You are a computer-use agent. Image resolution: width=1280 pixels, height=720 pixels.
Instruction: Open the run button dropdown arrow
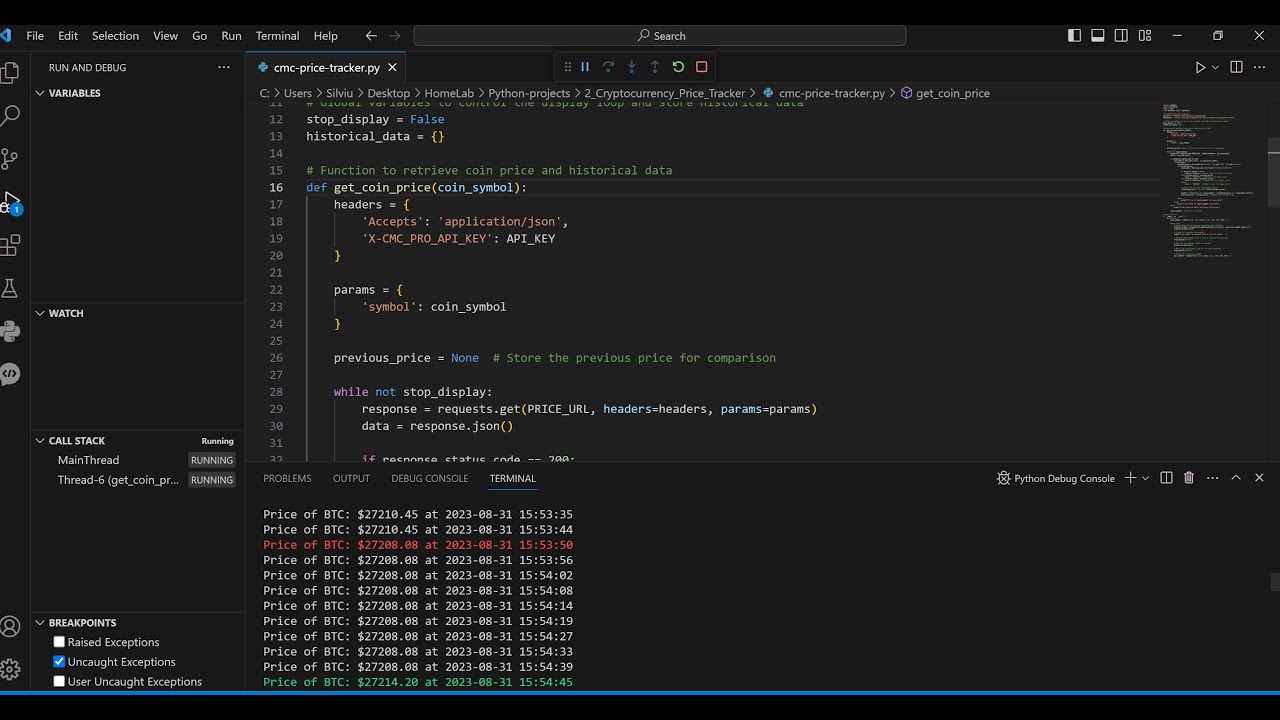(1215, 67)
